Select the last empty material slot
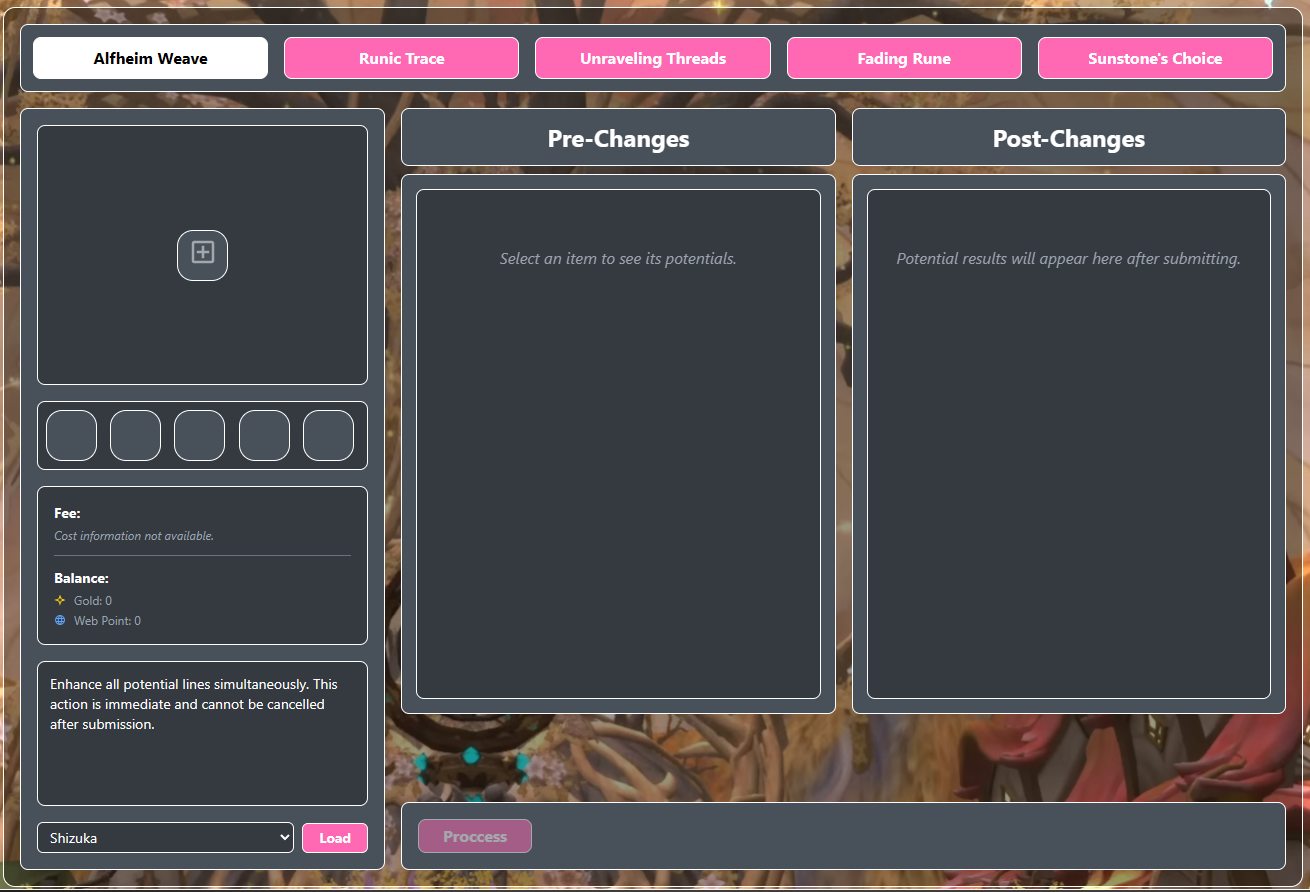 pos(328,436)
